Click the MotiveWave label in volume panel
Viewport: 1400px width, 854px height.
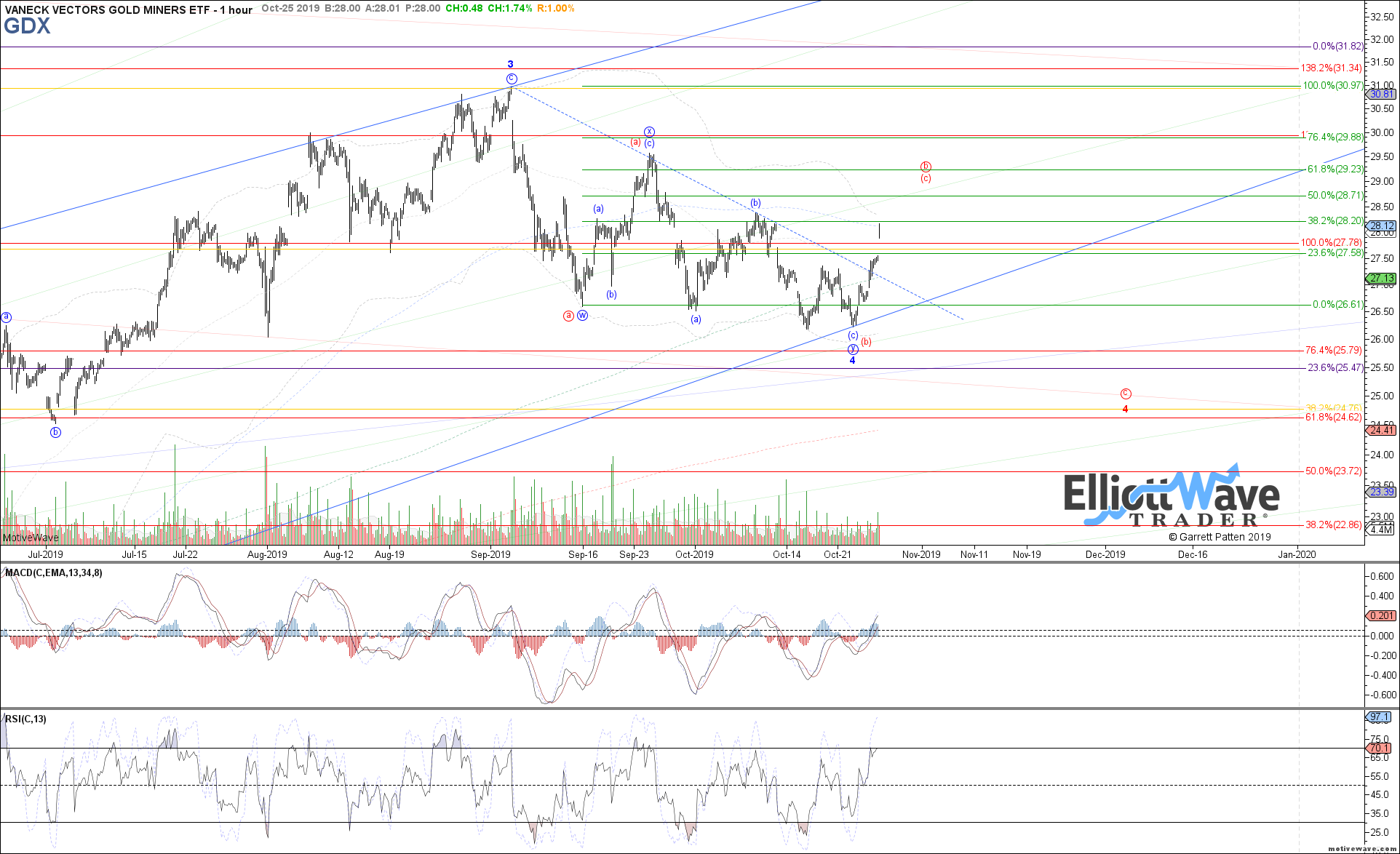tap(31, 538)
